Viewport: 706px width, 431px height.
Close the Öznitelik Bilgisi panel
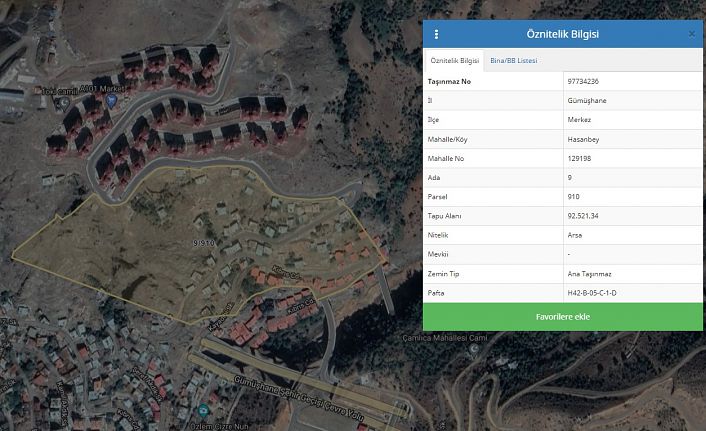[691, 34]
